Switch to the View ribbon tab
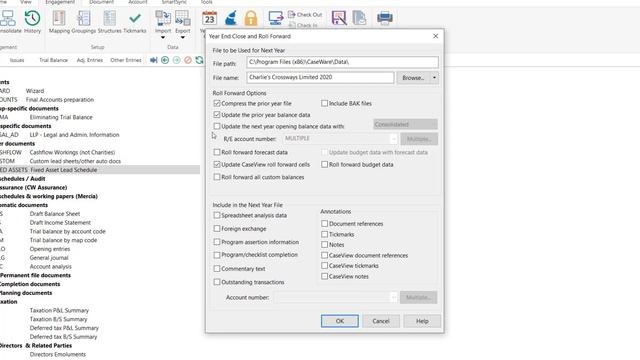This screenshot has width=640, height=360. point(25,2)
